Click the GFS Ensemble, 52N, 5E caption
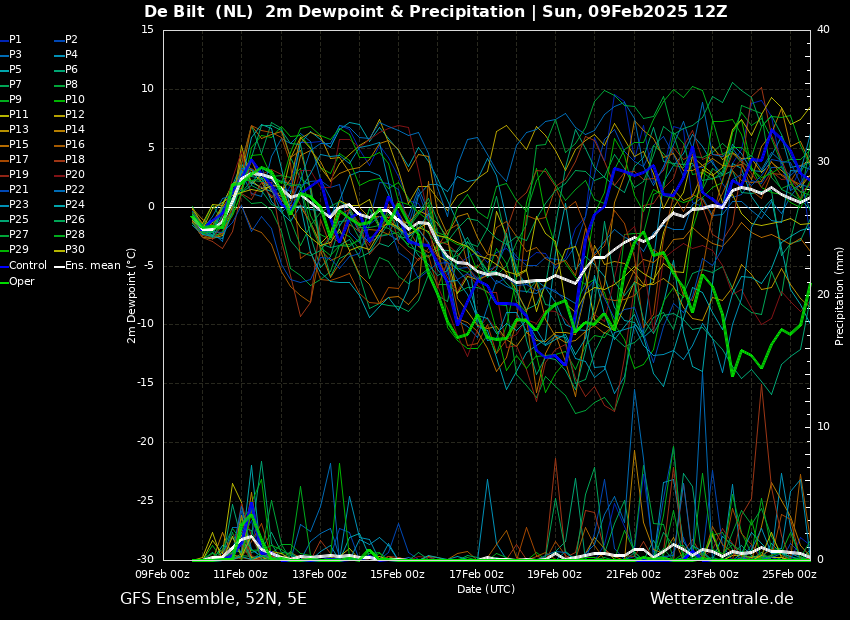The height and width of the screenshot is (620, 850). click(x=213, y=599)
